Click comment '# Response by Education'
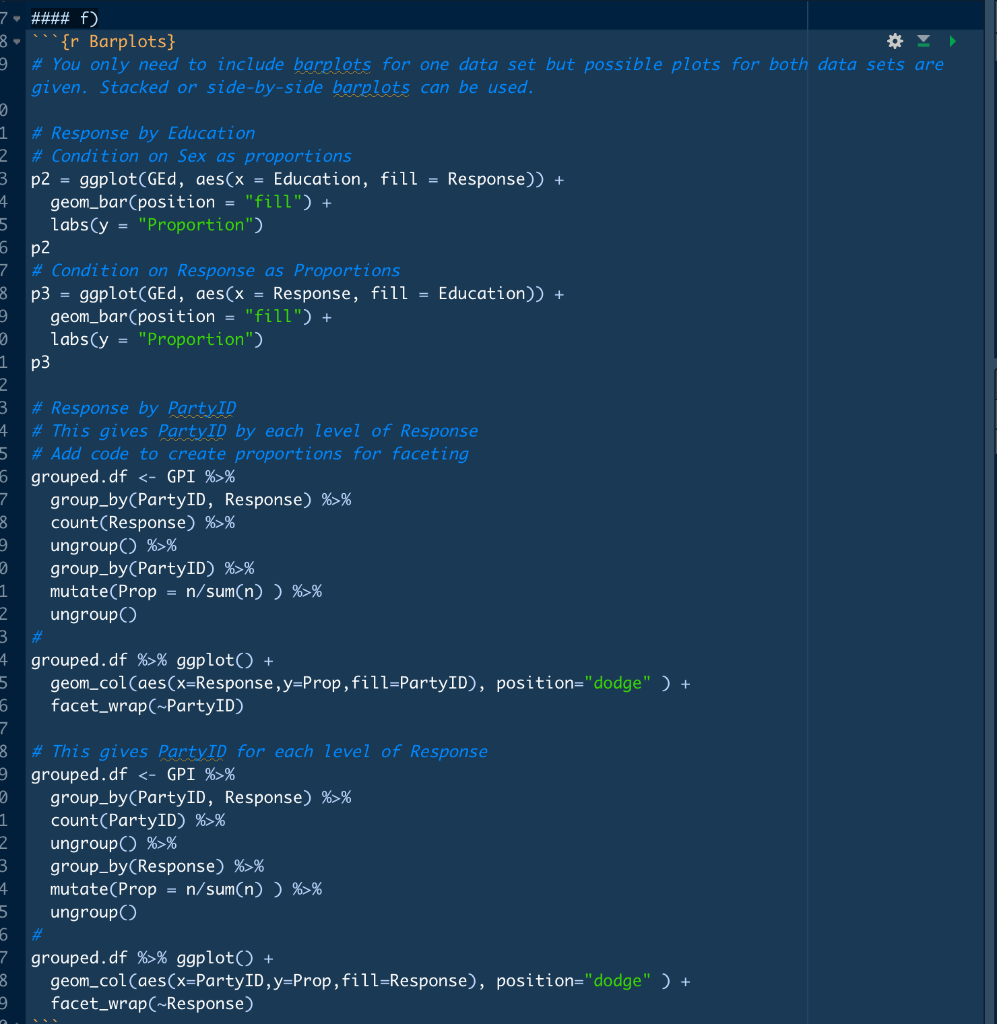The image size is (997, 1024). pos(143,133)
